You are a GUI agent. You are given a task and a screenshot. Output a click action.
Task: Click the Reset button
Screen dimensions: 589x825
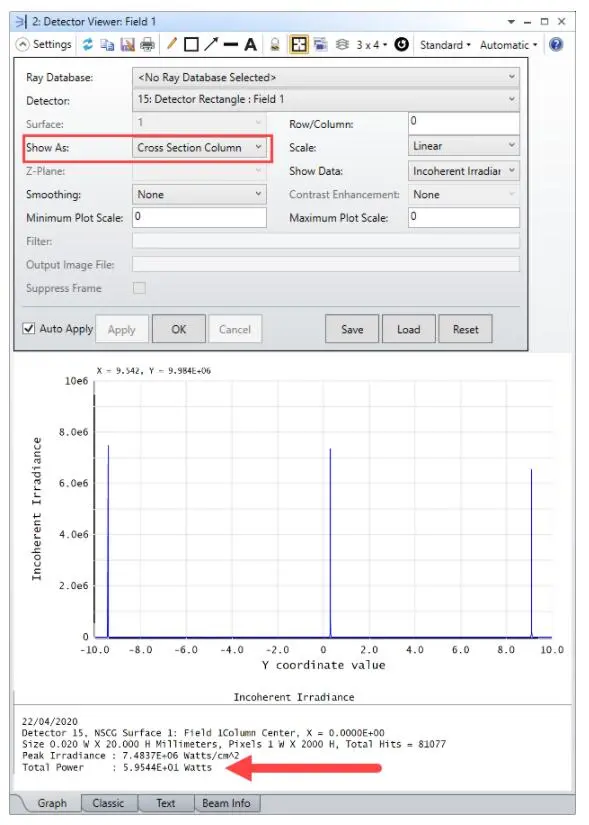[x=465, y=329]
